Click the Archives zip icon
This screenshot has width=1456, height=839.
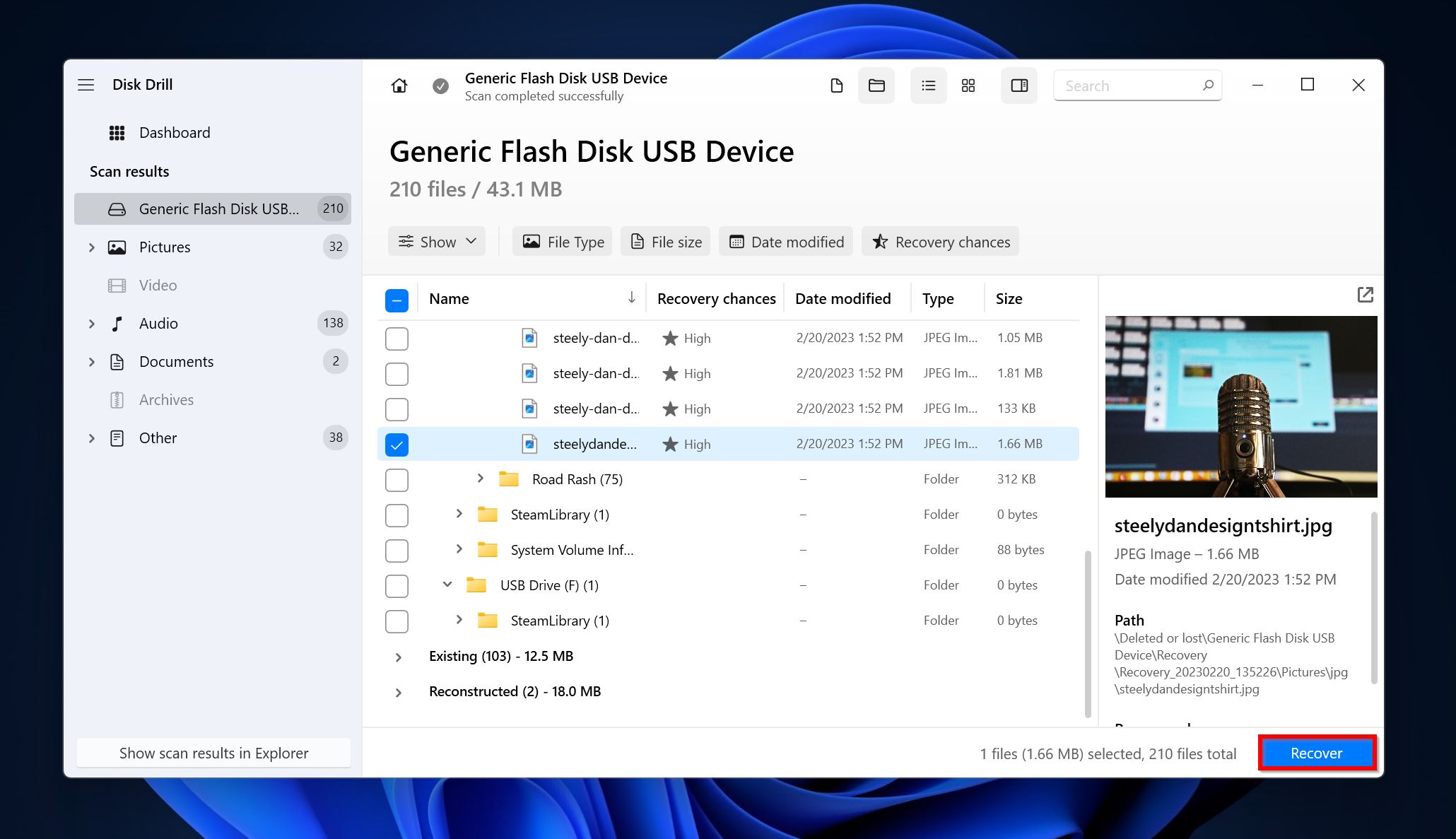point(117,400)
